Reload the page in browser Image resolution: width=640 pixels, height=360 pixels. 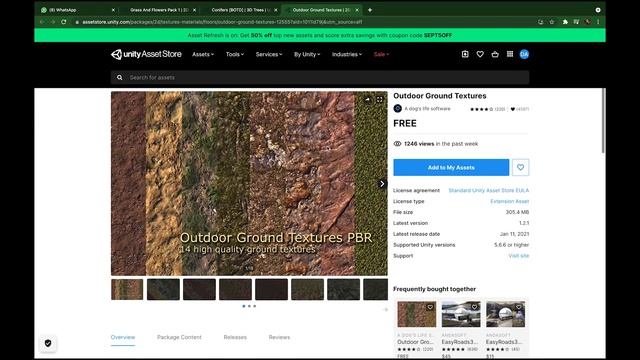click(64, 22)
